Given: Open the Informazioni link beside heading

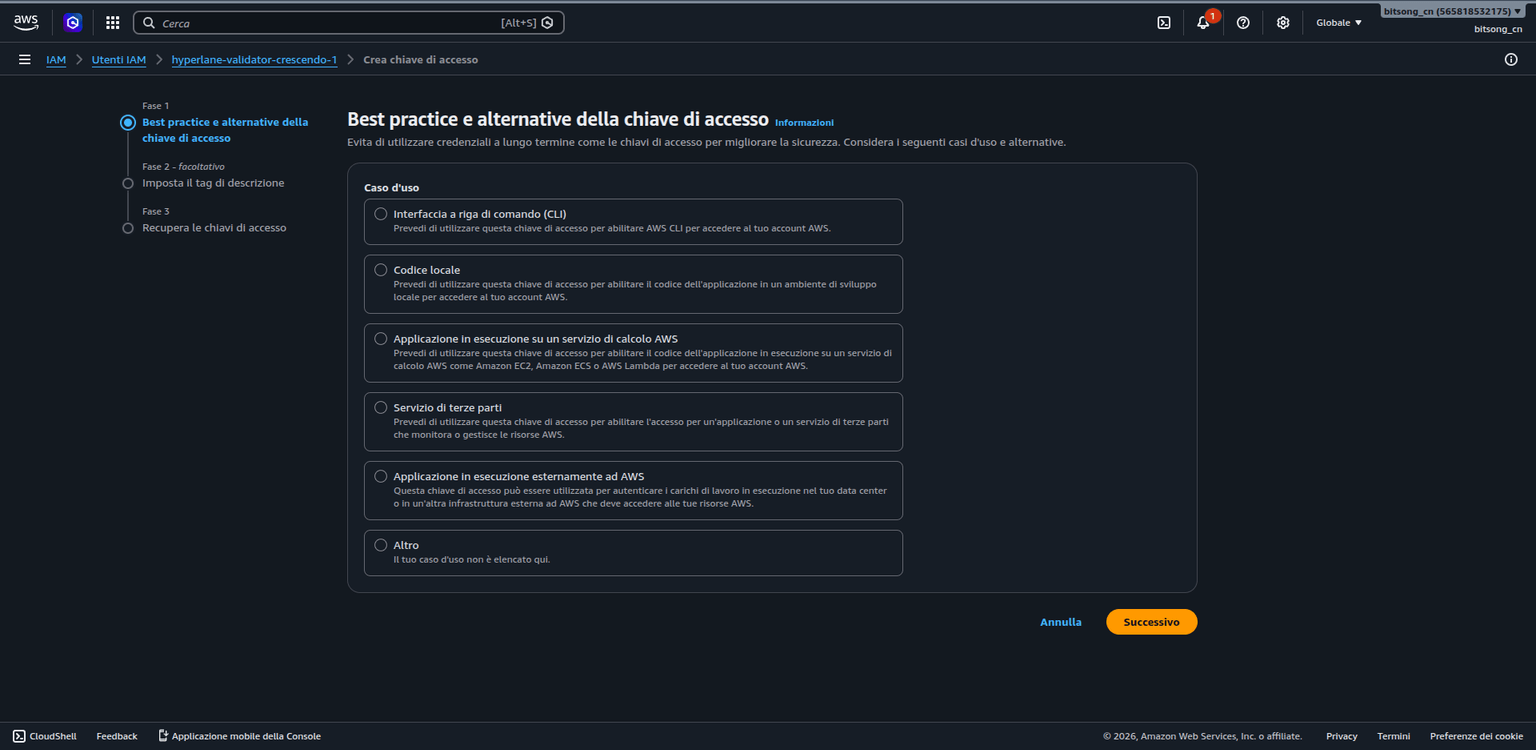Looking at the screenshot, I should pyautogui.click(x=804, y=122).
